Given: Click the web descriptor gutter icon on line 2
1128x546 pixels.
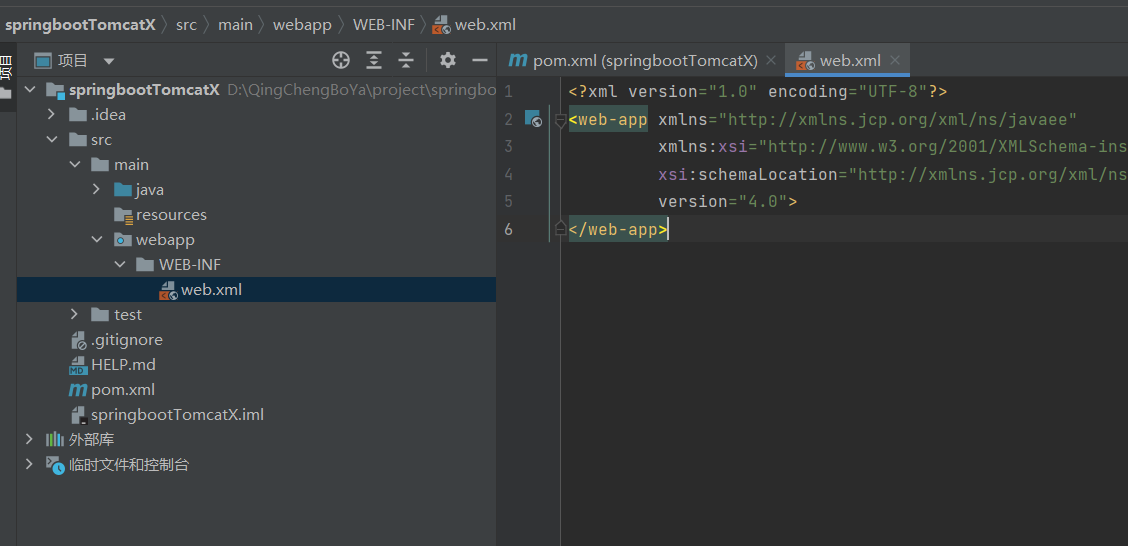Looking at the screenshot, I should coord(533,119).
